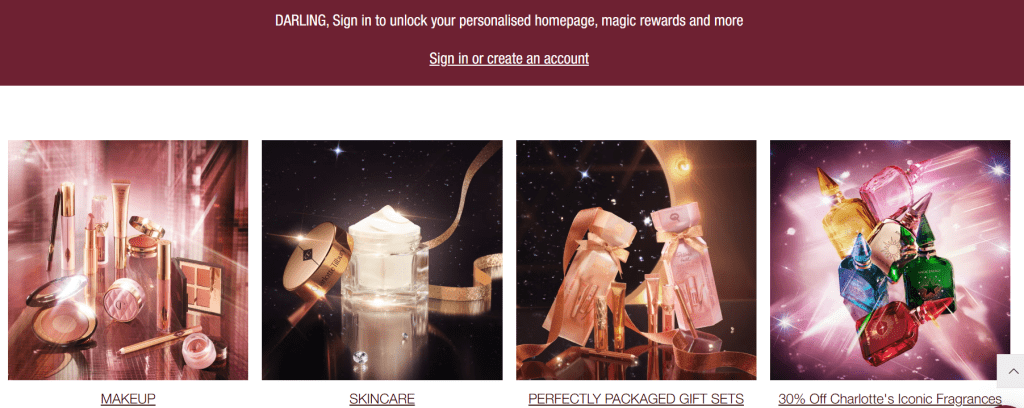Select the makeup products thumbnail image
The width and height of the screenshot is (1024, 408).
tap(128, 260)
